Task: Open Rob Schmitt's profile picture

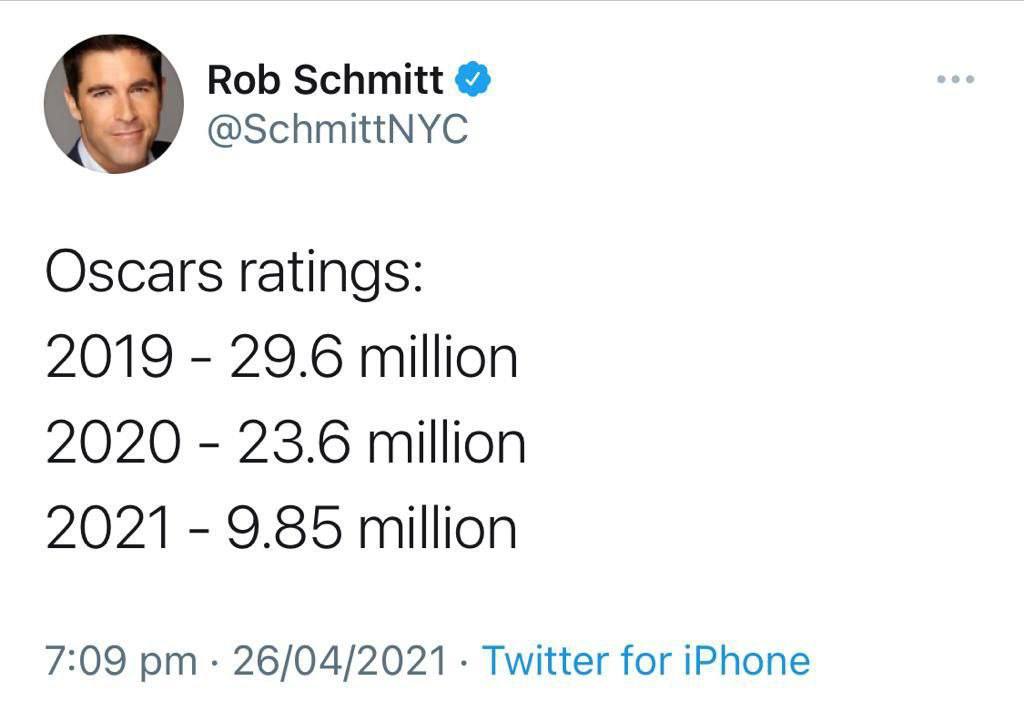Action: [113, 104]
